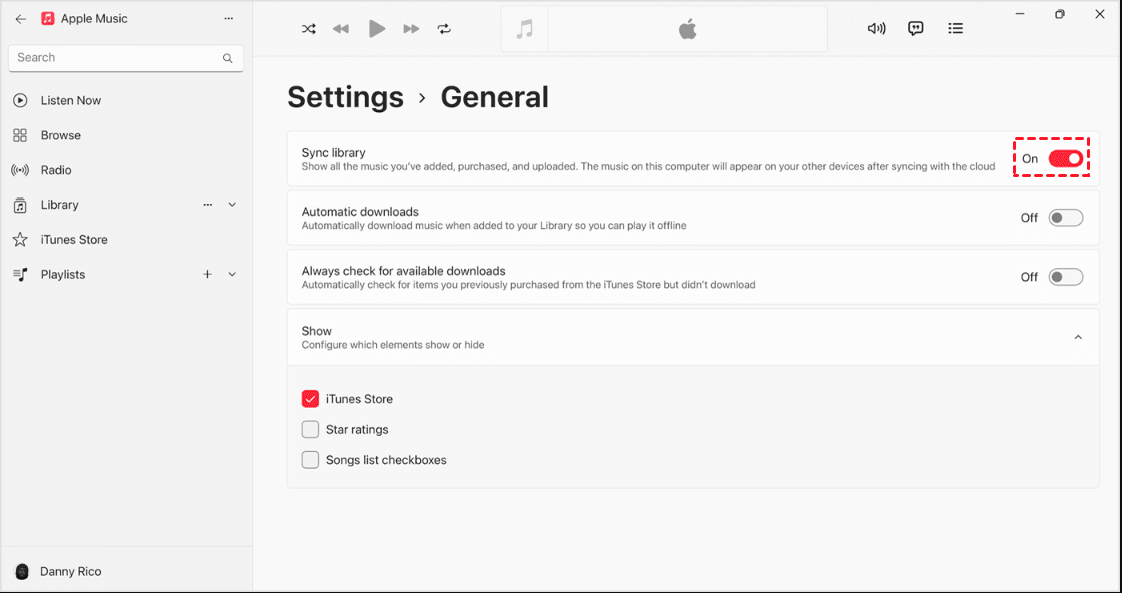Click the Apple Music app logo
The image size is (1122, 593).
click(48, 19)
